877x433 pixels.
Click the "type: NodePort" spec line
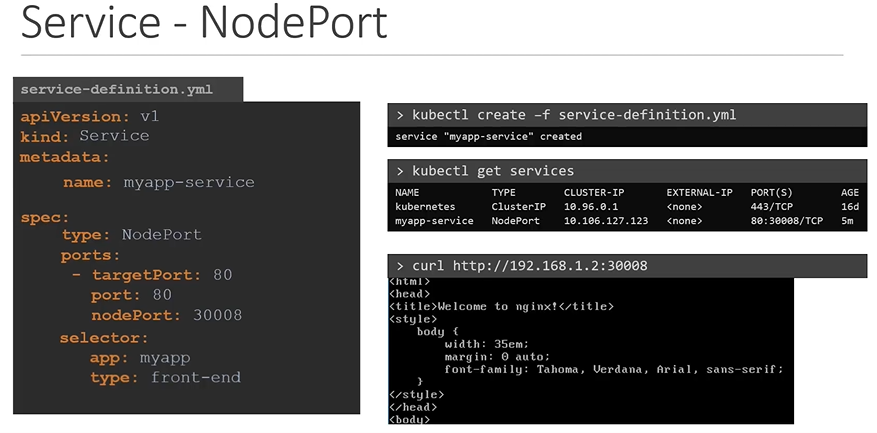coord(131,235)
